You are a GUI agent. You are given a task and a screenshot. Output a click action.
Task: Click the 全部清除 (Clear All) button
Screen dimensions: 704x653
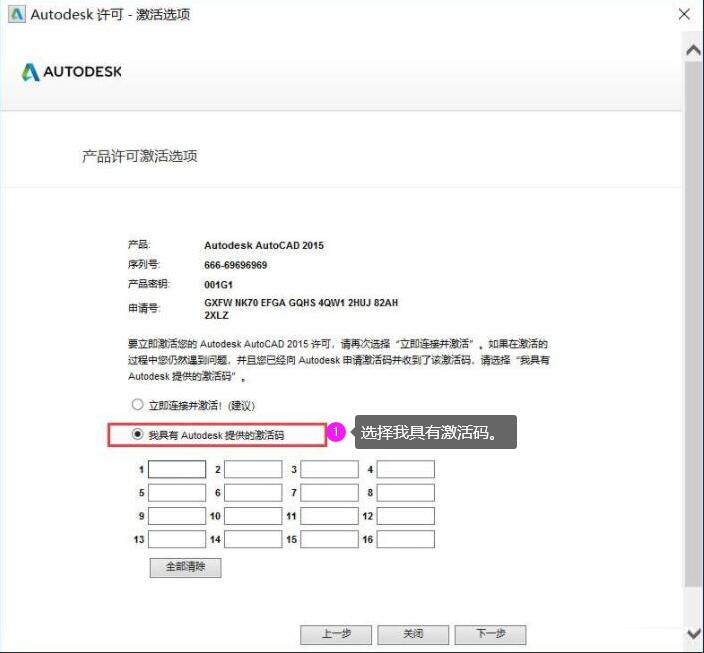point(185,568)
